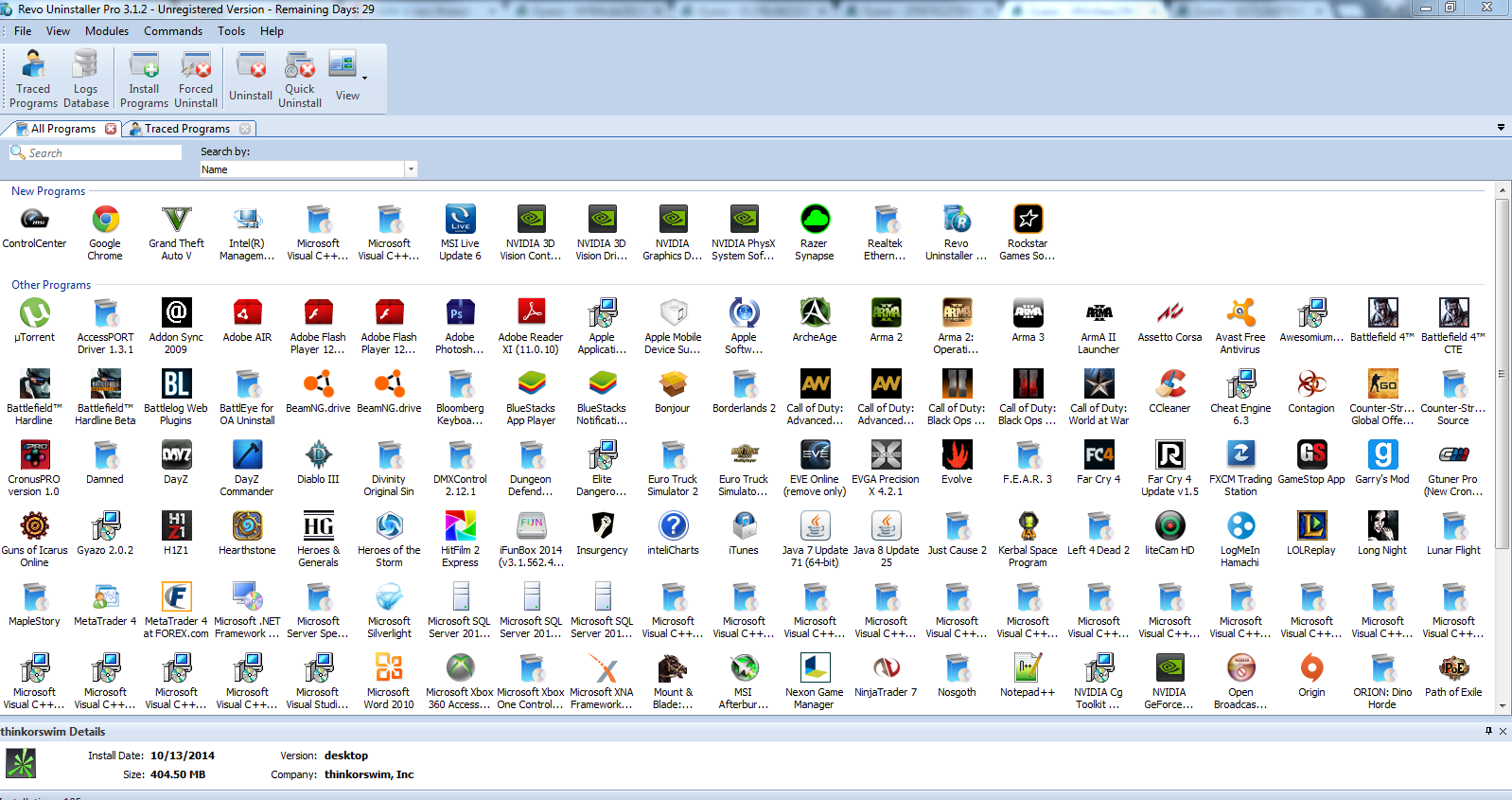Click the New Programs group header

[x=48, y=191]
